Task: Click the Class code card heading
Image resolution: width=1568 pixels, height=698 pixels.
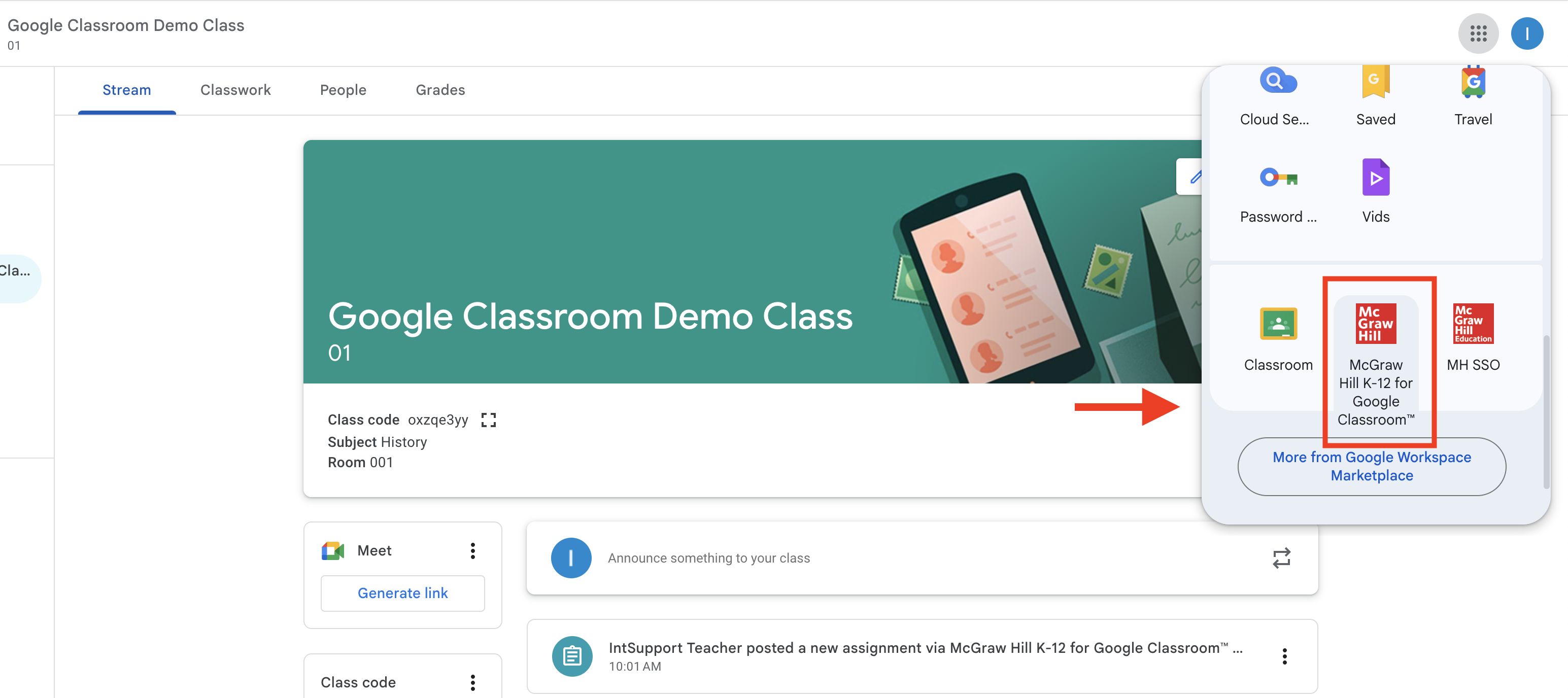Action: [358, 683]
